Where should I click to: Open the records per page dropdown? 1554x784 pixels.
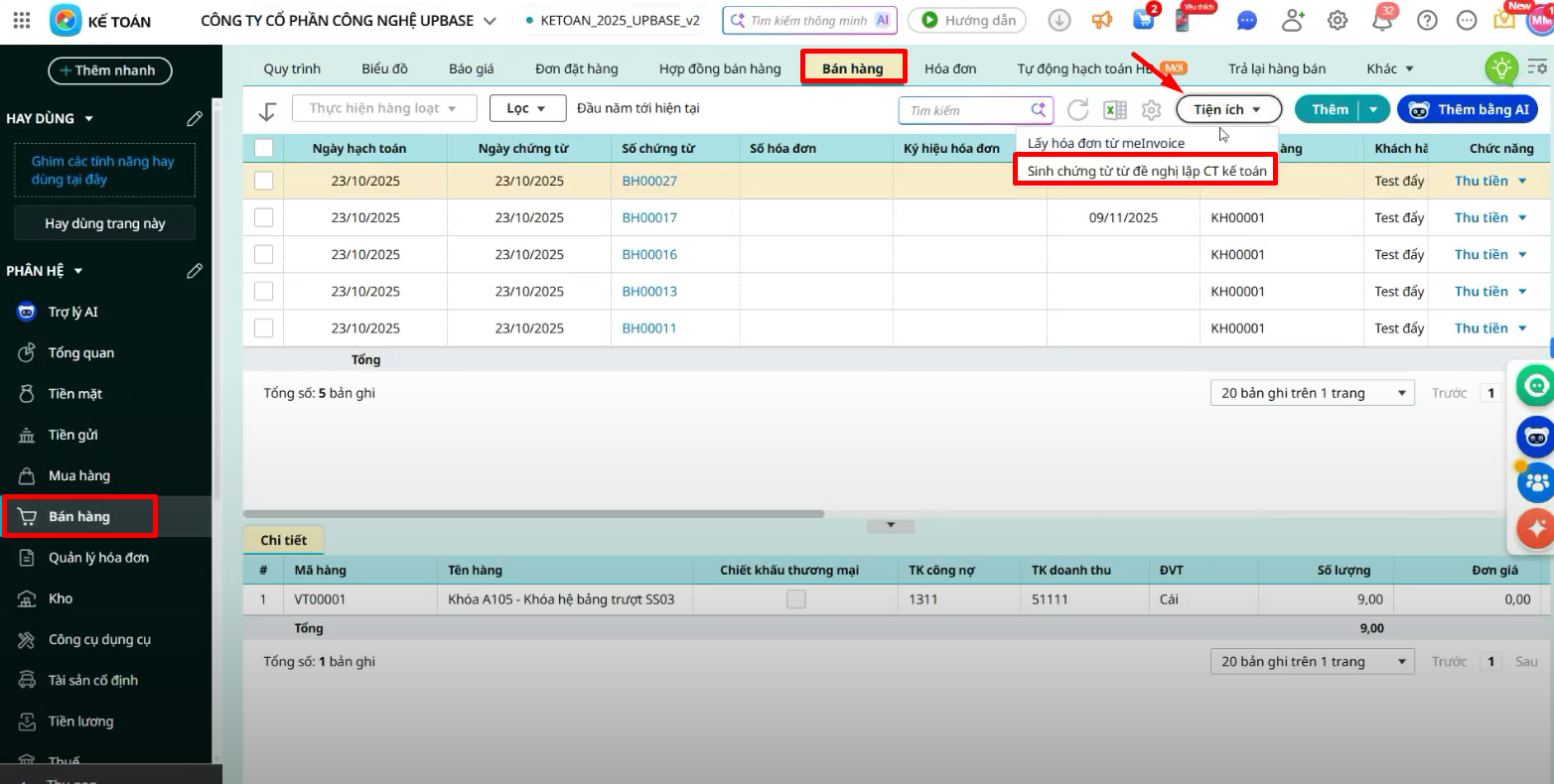tap(1312, 393)
